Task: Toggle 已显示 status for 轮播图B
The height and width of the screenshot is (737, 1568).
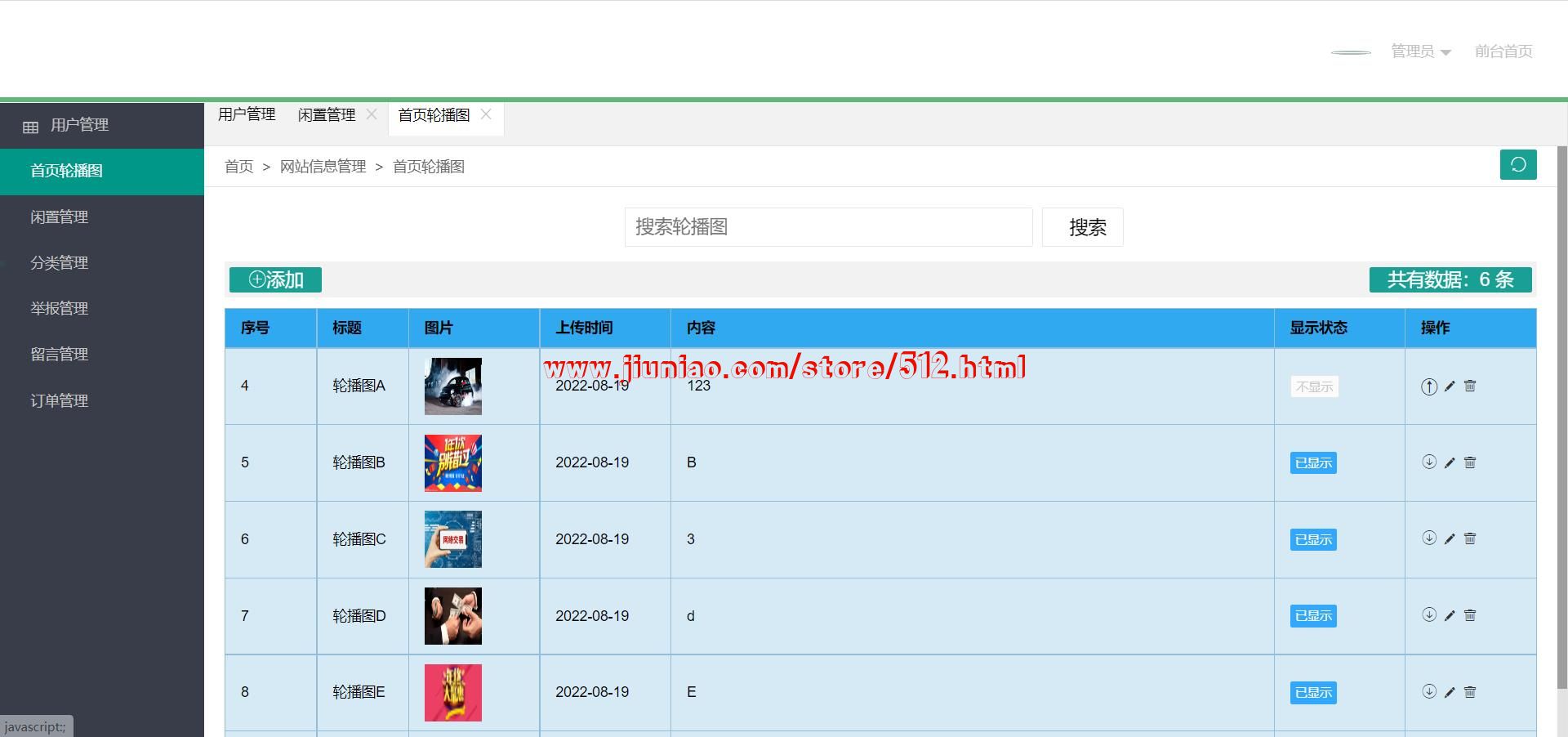Action: [x=1313, y=463]
